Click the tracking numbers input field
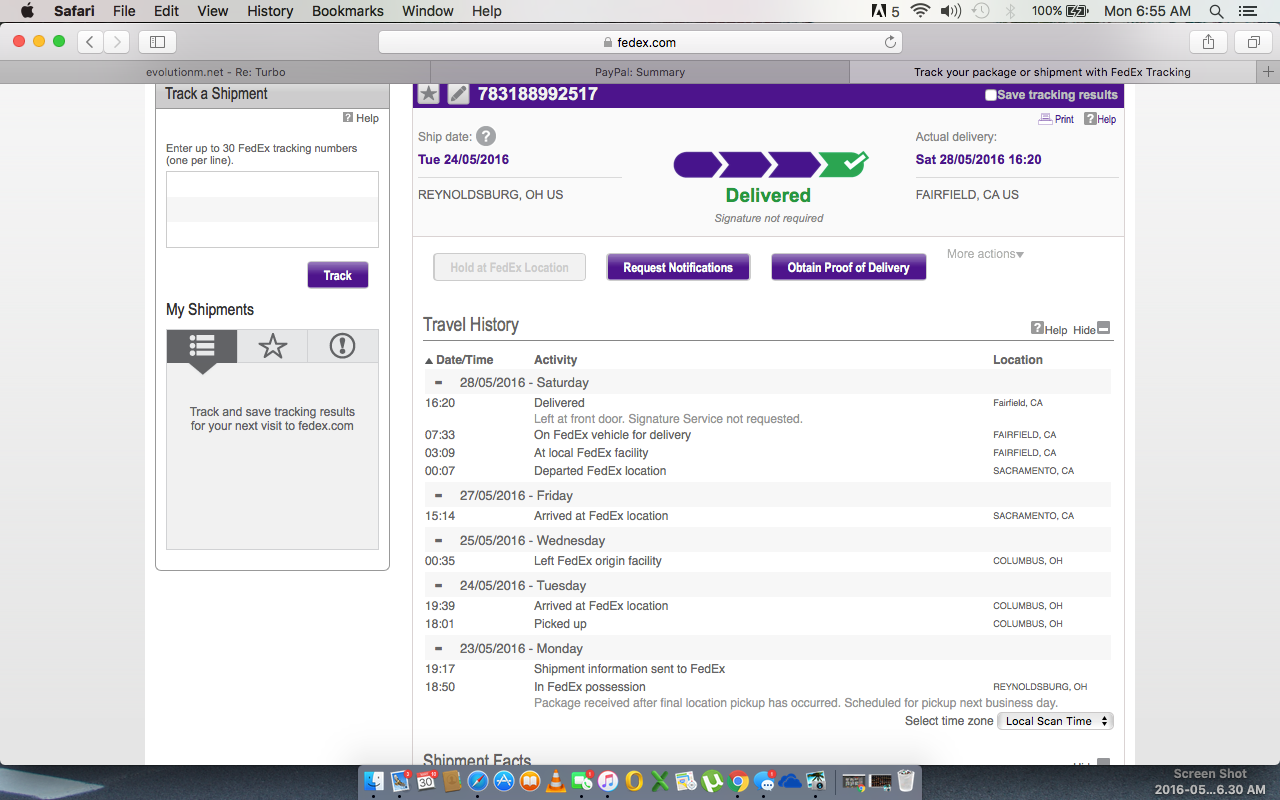Screen dimensions: 1280x800 272,209
